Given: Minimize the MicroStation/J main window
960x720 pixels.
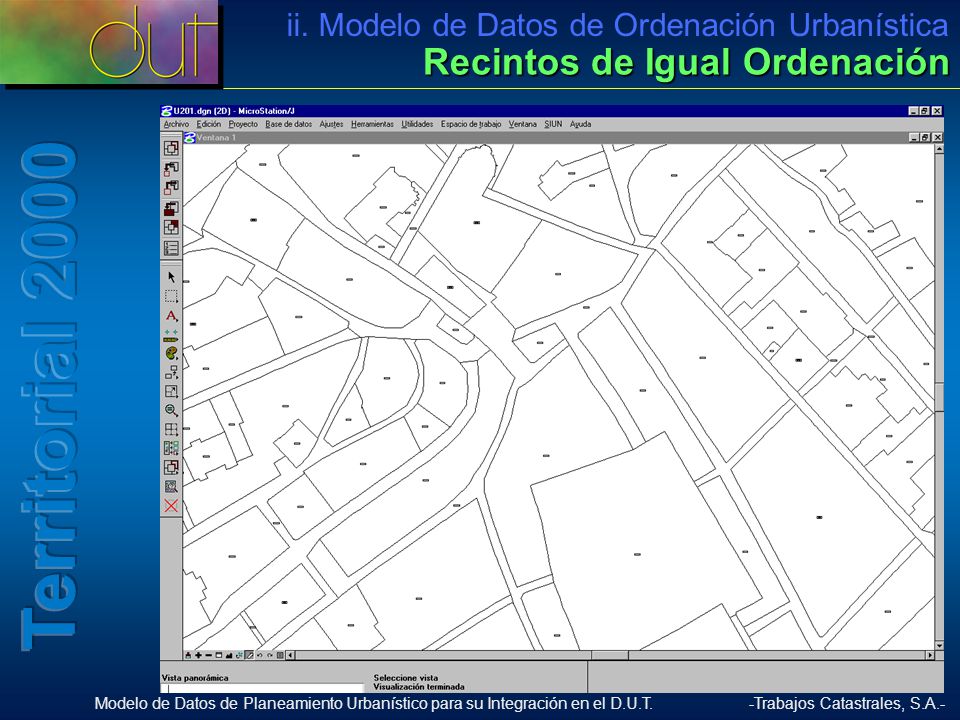Looking at the screenshot, I should (x=913, y=111).
